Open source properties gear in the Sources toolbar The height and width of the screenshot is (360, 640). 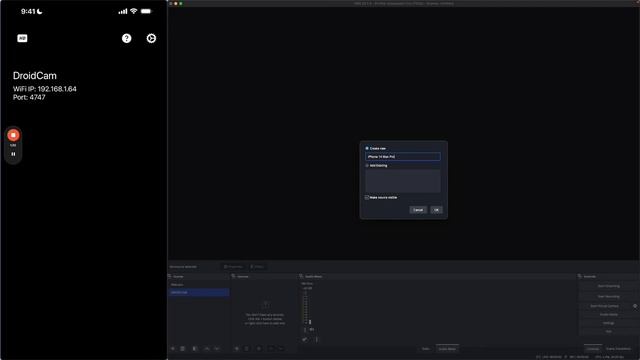pos(259,349)
